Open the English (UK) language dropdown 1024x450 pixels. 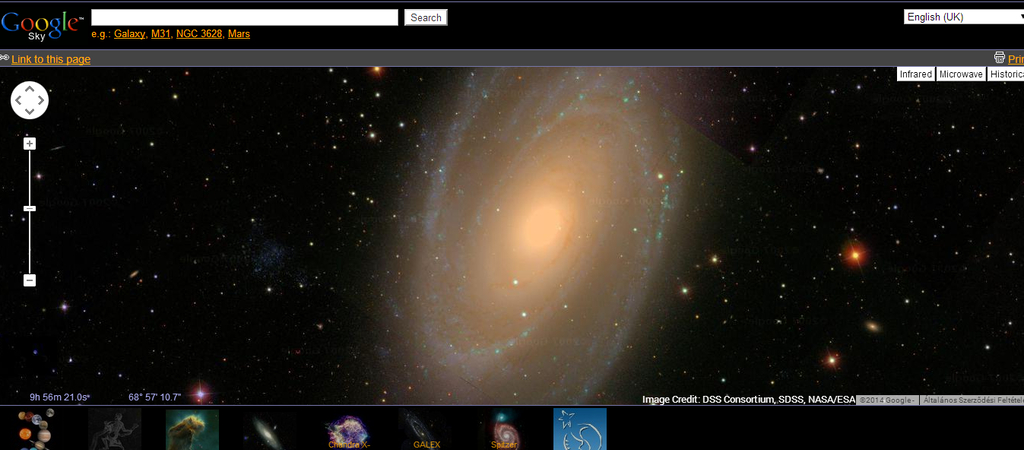pyautogui.click(x=964, y=17)
